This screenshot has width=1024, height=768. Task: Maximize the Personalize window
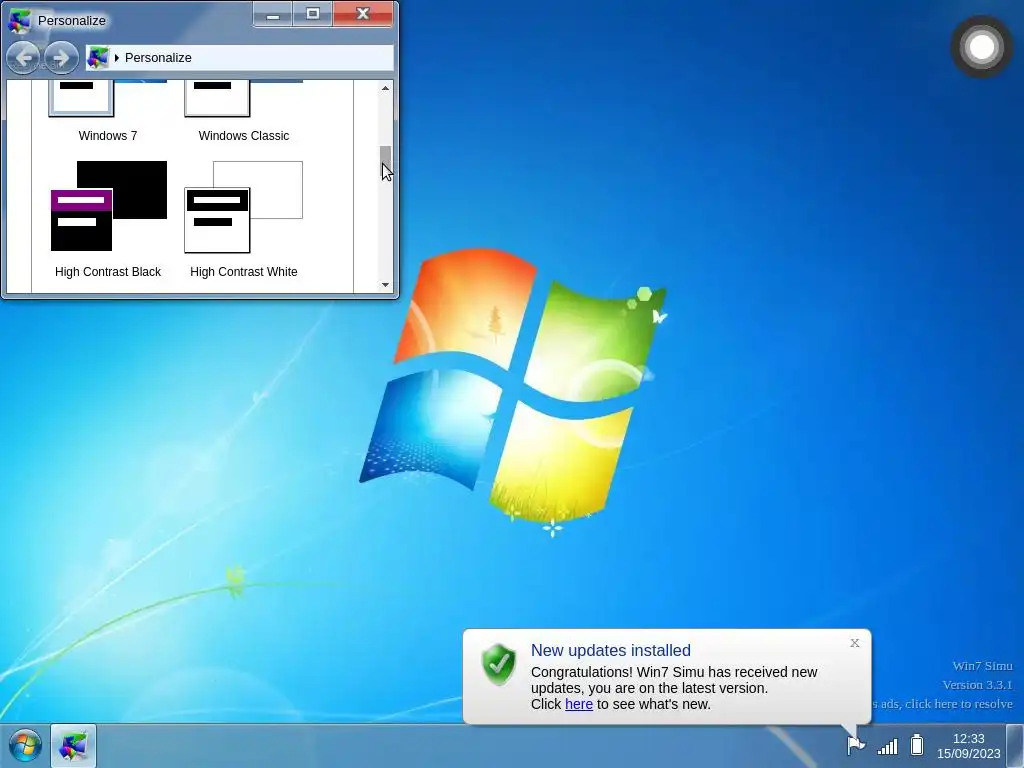313,14
